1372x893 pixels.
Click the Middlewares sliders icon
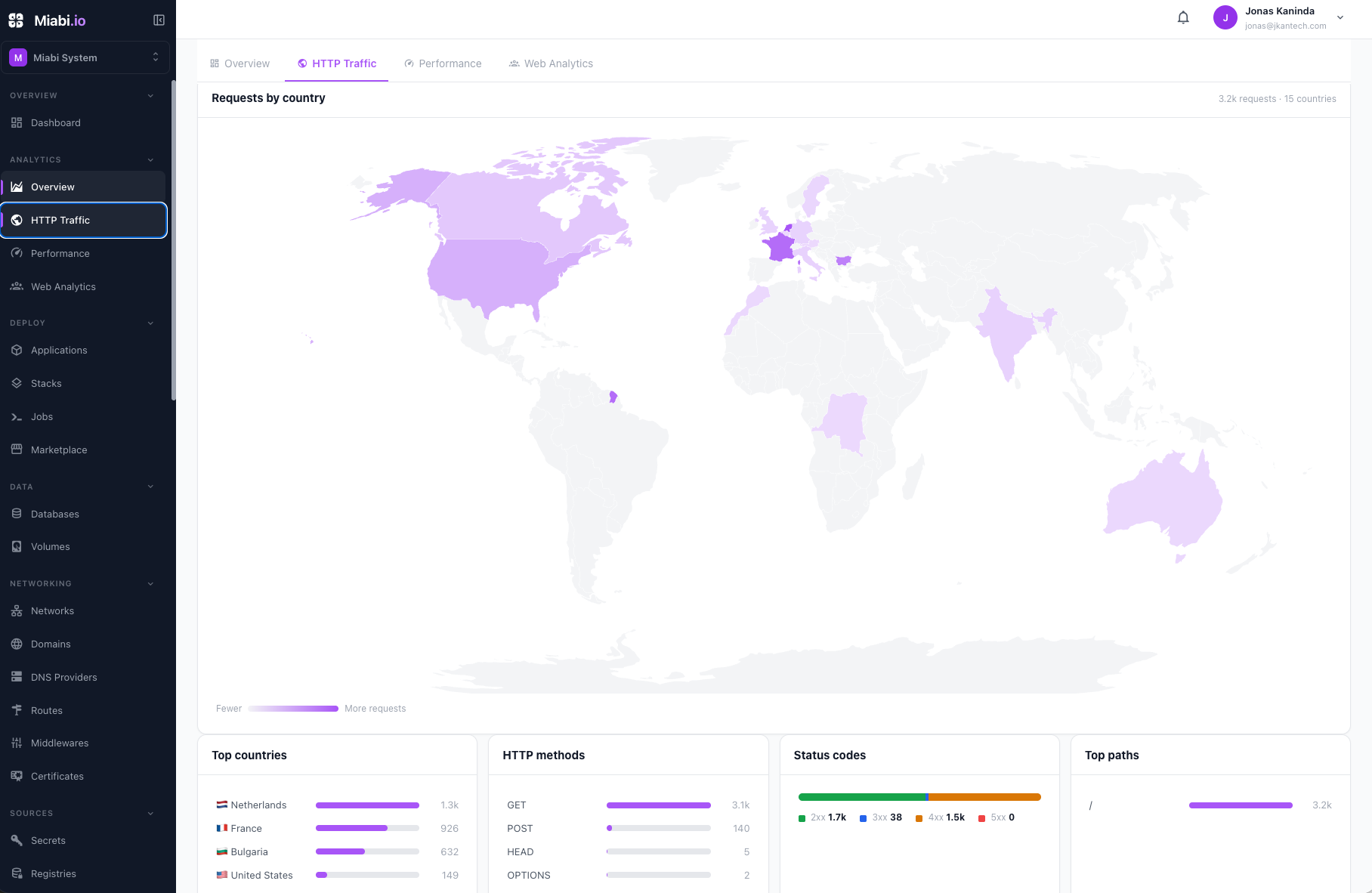(x=17, y=743)
